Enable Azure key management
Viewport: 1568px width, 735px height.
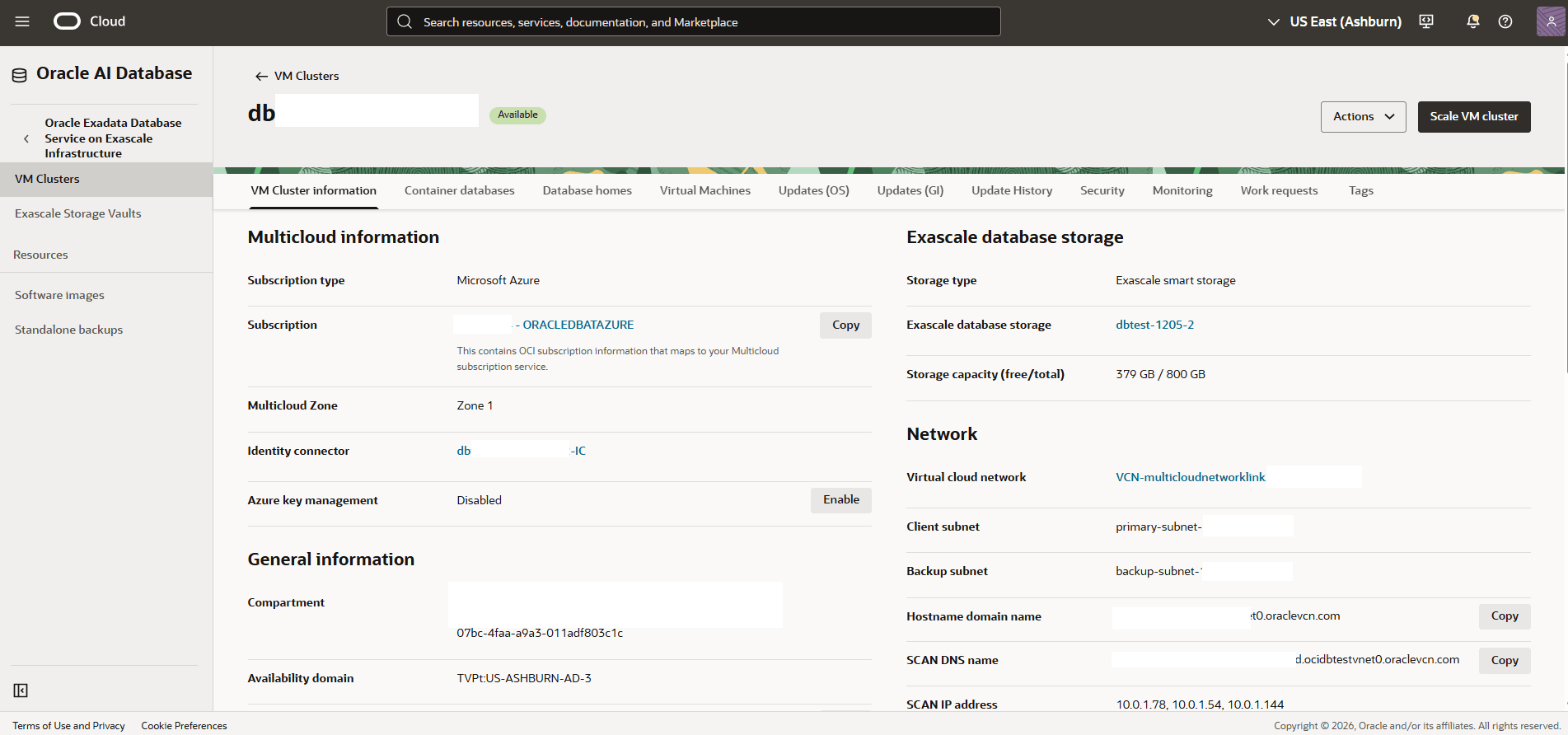(840, 499)
